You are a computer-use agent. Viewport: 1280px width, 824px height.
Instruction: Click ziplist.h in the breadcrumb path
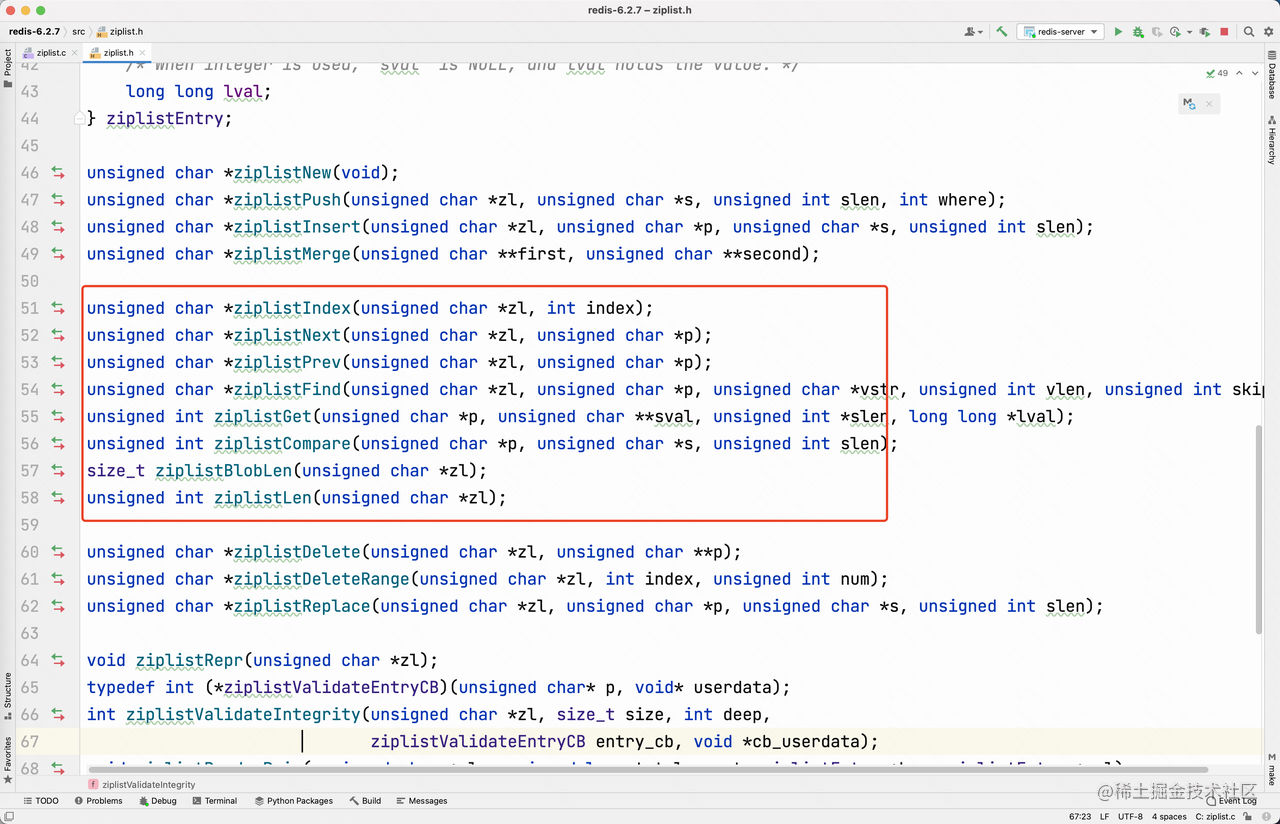pyautogui.click(x=119, y=32)
